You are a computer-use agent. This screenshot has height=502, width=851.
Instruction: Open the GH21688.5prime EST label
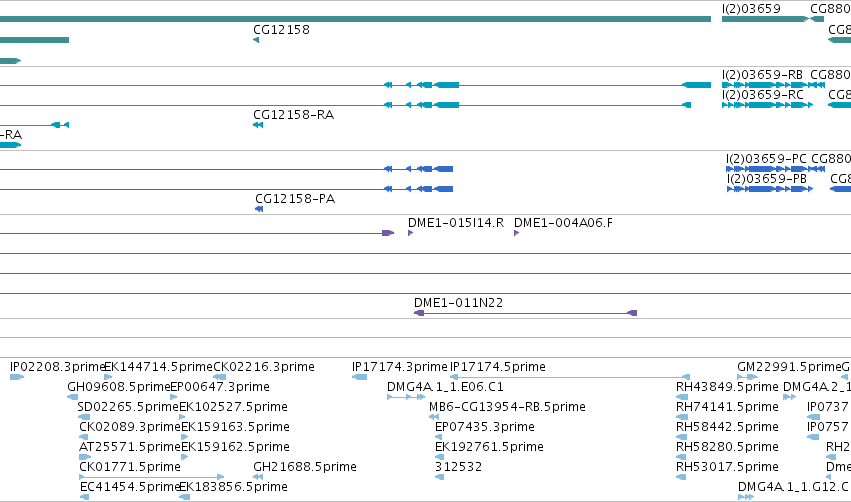coord(305,467)
